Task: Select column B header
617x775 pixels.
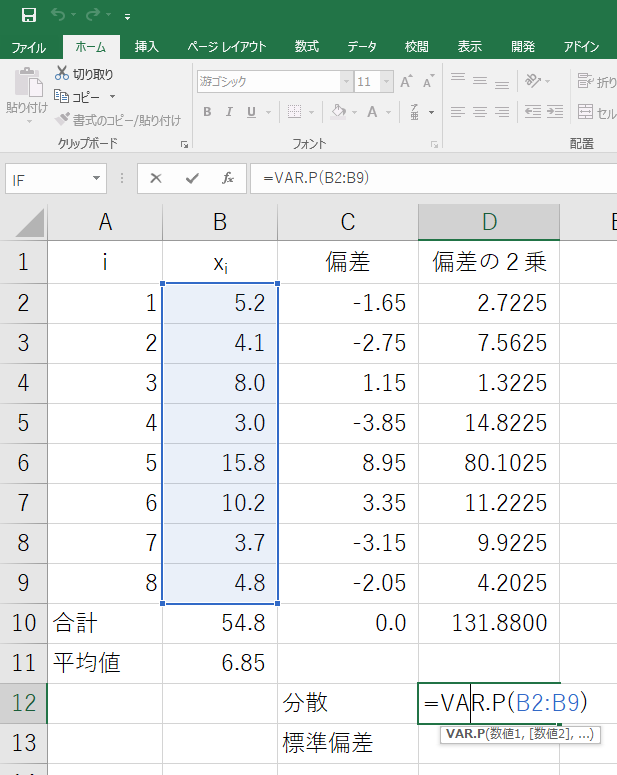Action: pyautogui.click(x=220, y=222)
